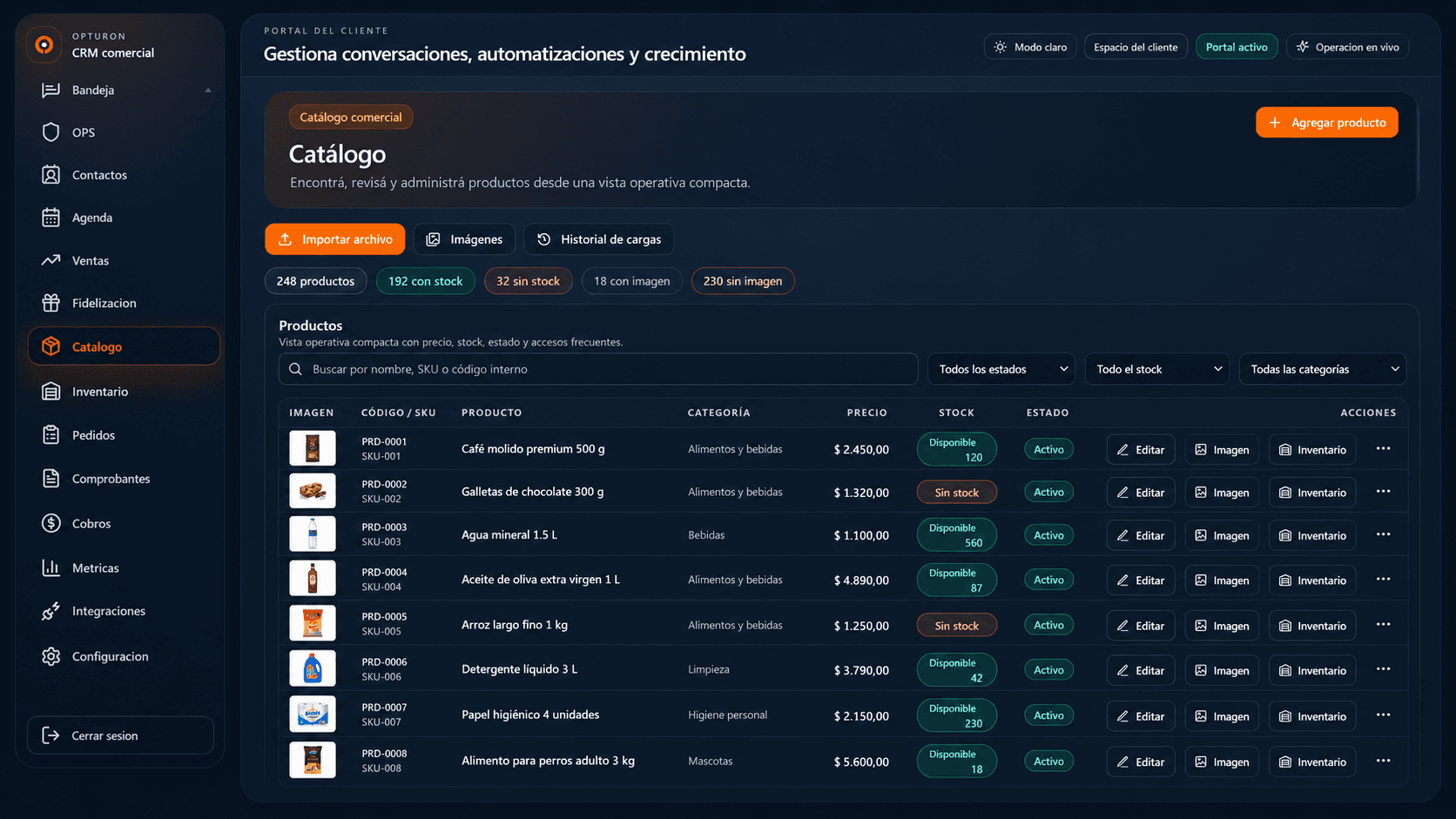Open the Fidelizacion gift icon
The image size is (1456, 819).
pos(51,303)
